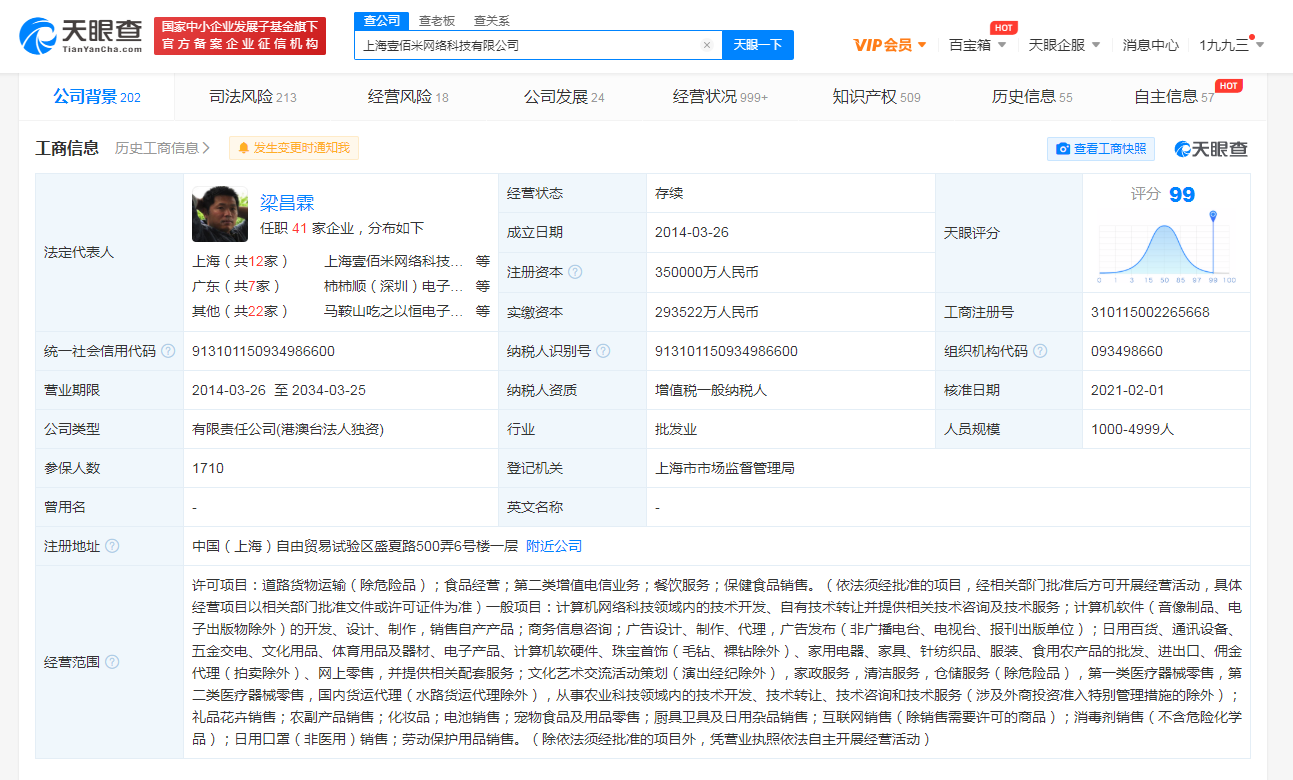Open 马鞍山吃之以恒电子 company link

pyautogui.click(x=394, y=311)
